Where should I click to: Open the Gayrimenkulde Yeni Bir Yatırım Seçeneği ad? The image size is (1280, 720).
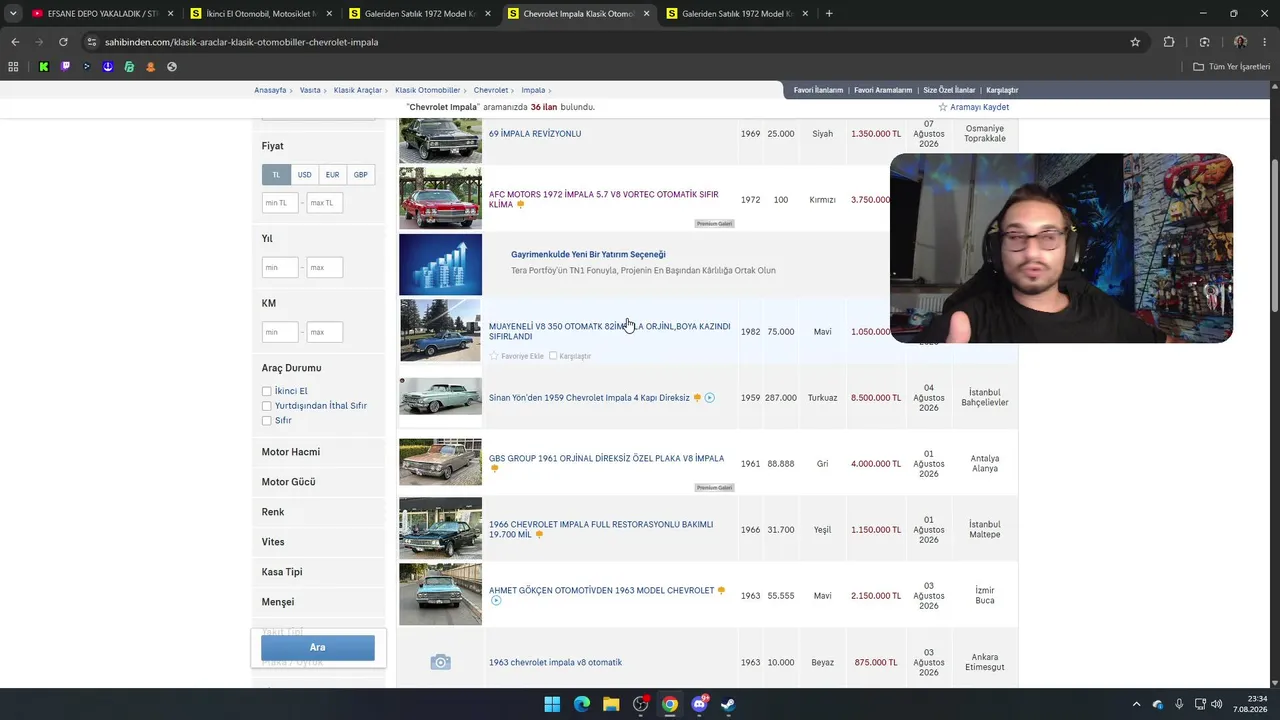pyautogui.click(x=588, y=255)
